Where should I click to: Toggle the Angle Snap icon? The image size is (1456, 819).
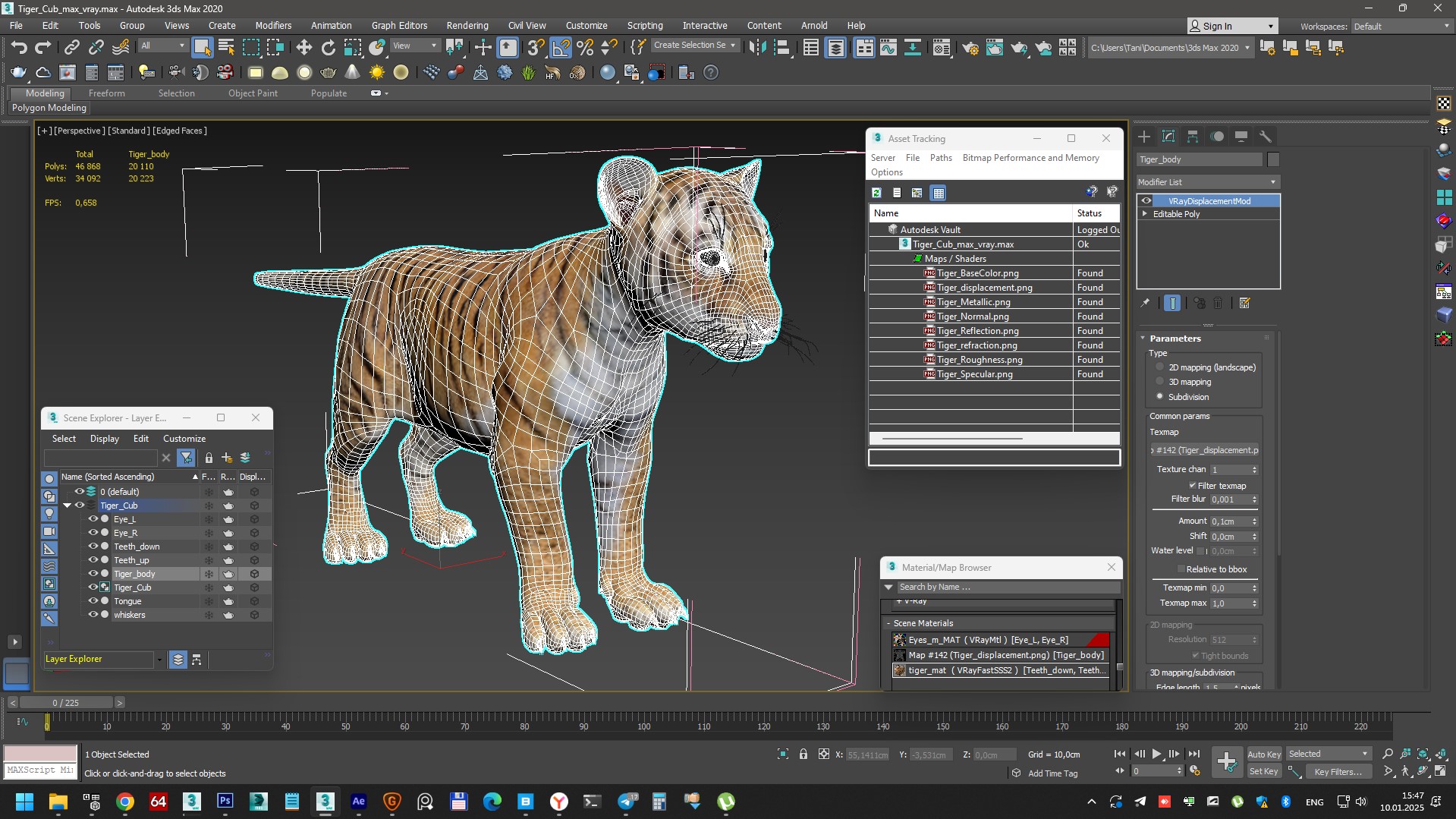[561, 48]
